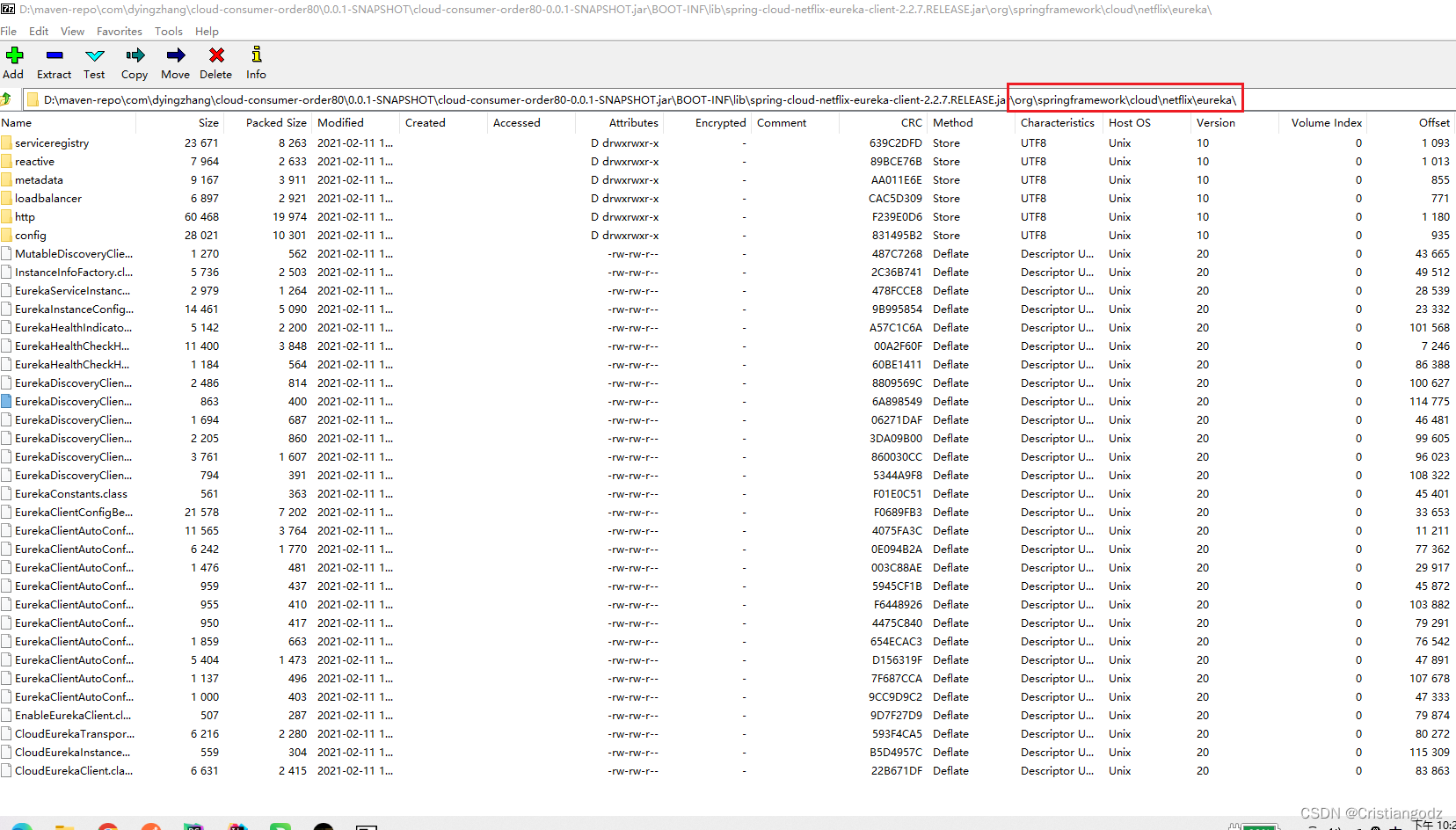
Task: Click the Delete toolbar icon
Action: (216, 55)
